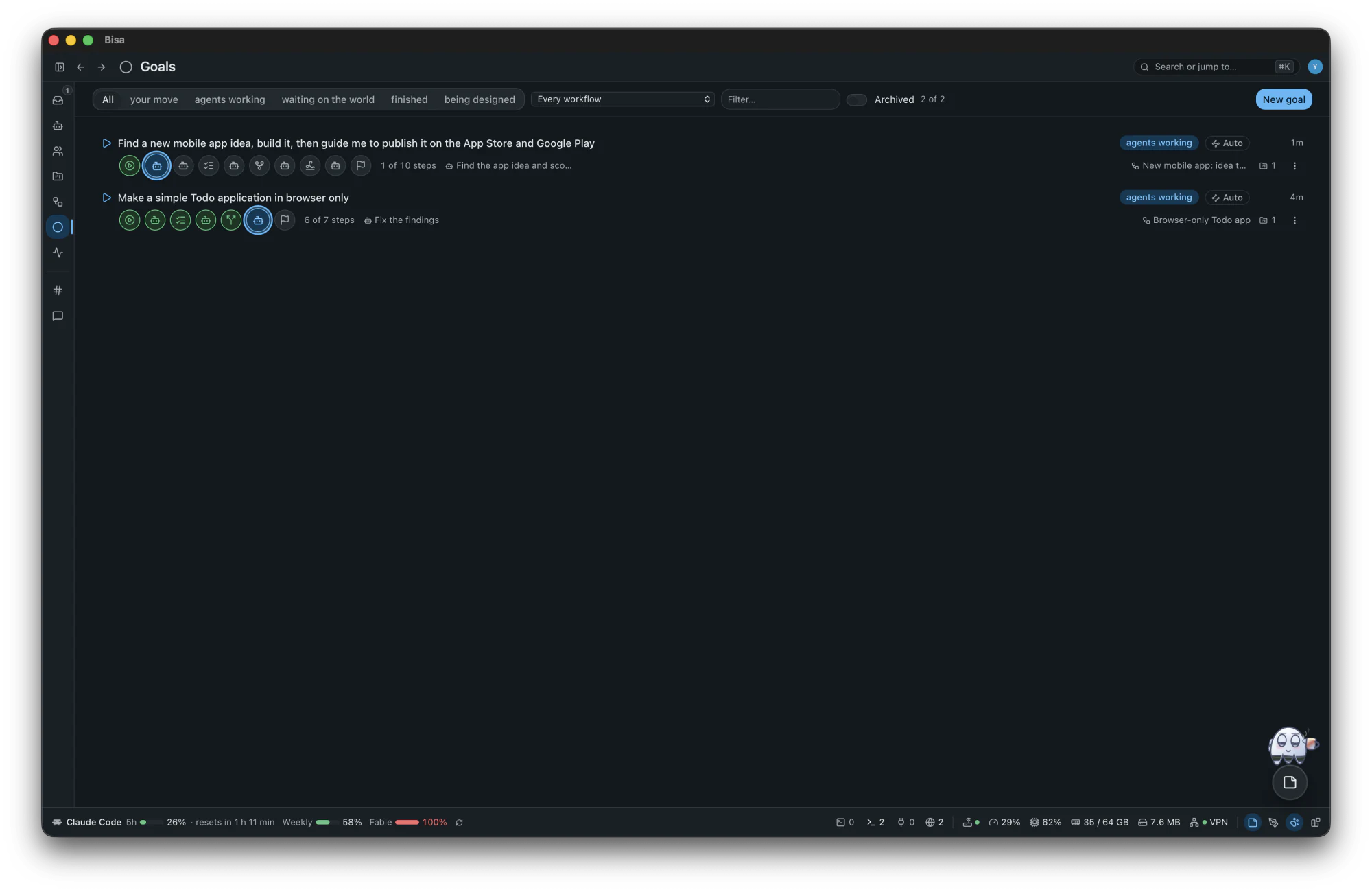Image resolution: width=1372 pixels, height=892 pixels.
Task: Toggle the highlighted file panel icon in the status bar
Action: [1252, 823]
